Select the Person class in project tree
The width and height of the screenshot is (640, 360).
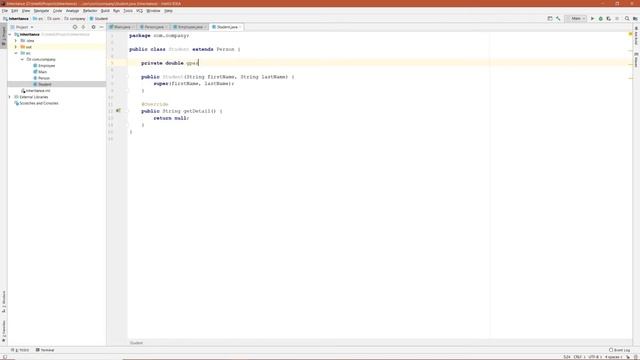click(41, 78)
